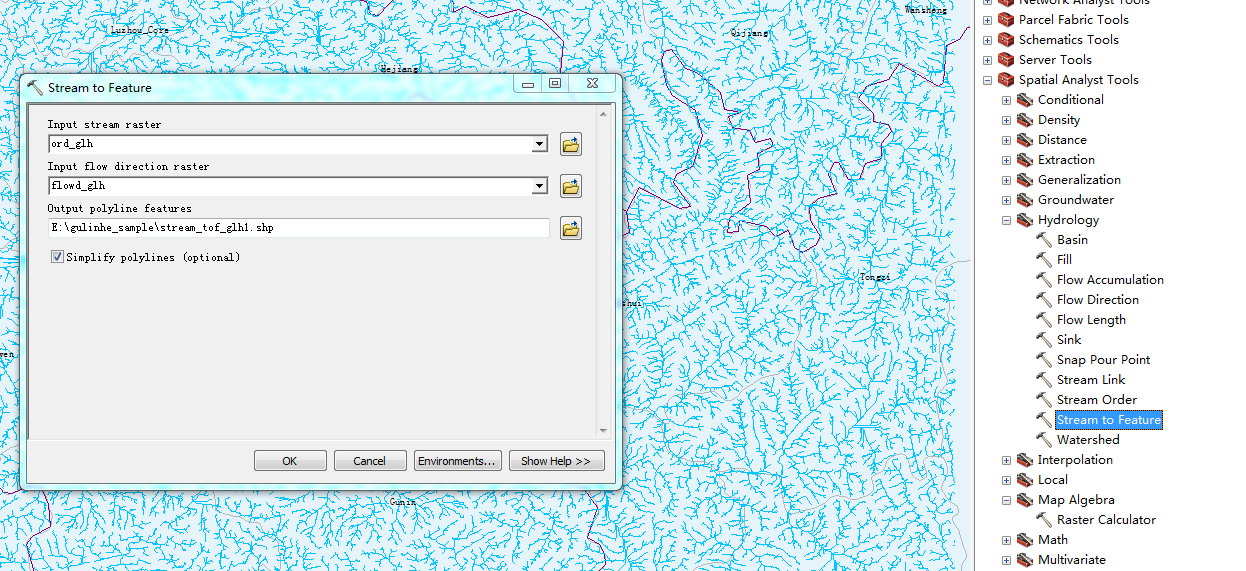Expand the Interpolation toolset

(1007, 460)
